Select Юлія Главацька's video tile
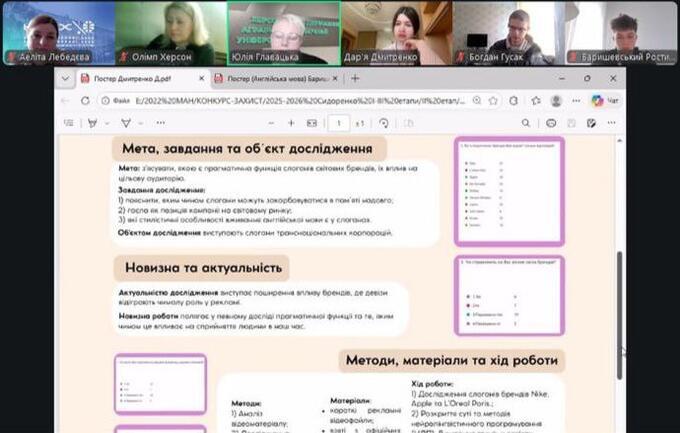The height and width of the screenshot is (433, 680). coord(283,32)
